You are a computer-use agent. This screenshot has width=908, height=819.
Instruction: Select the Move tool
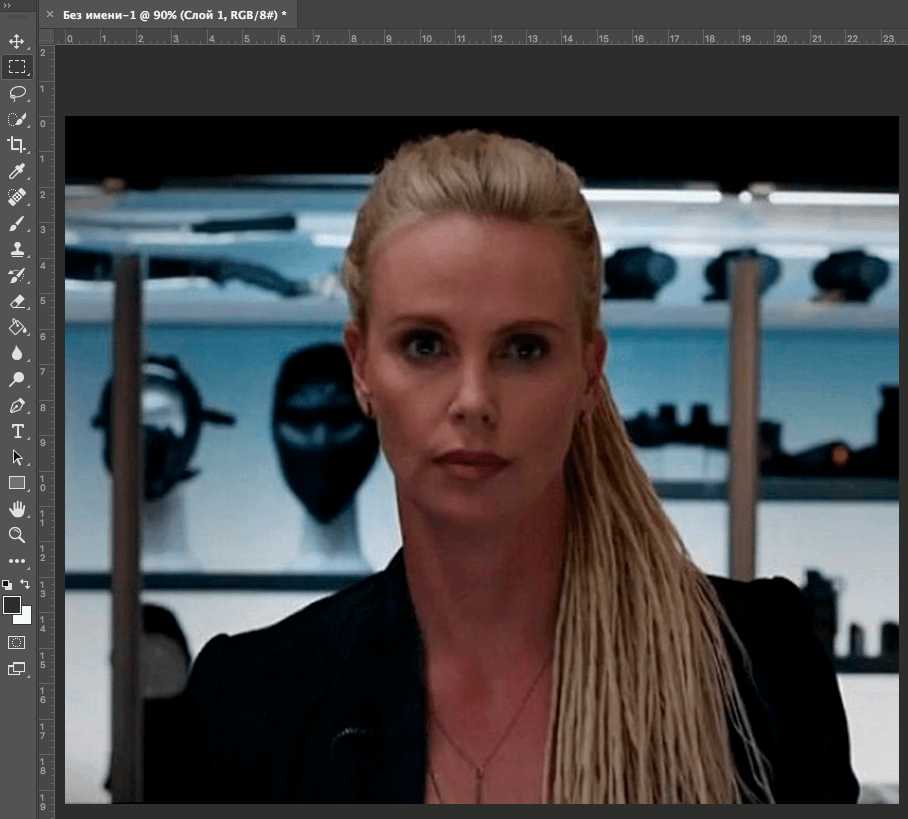tap(16, 41)
